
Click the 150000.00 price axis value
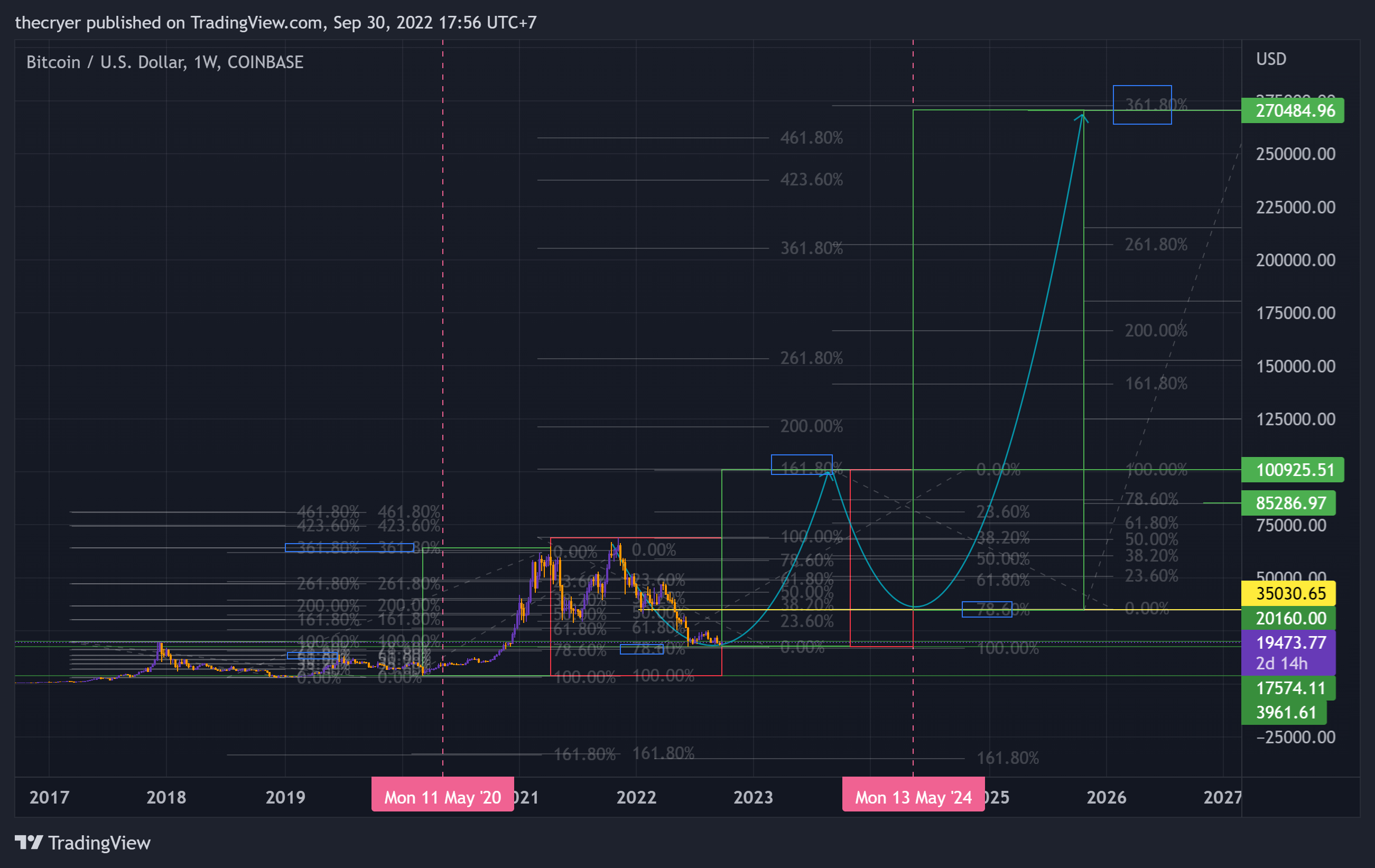coord(1296,366)
